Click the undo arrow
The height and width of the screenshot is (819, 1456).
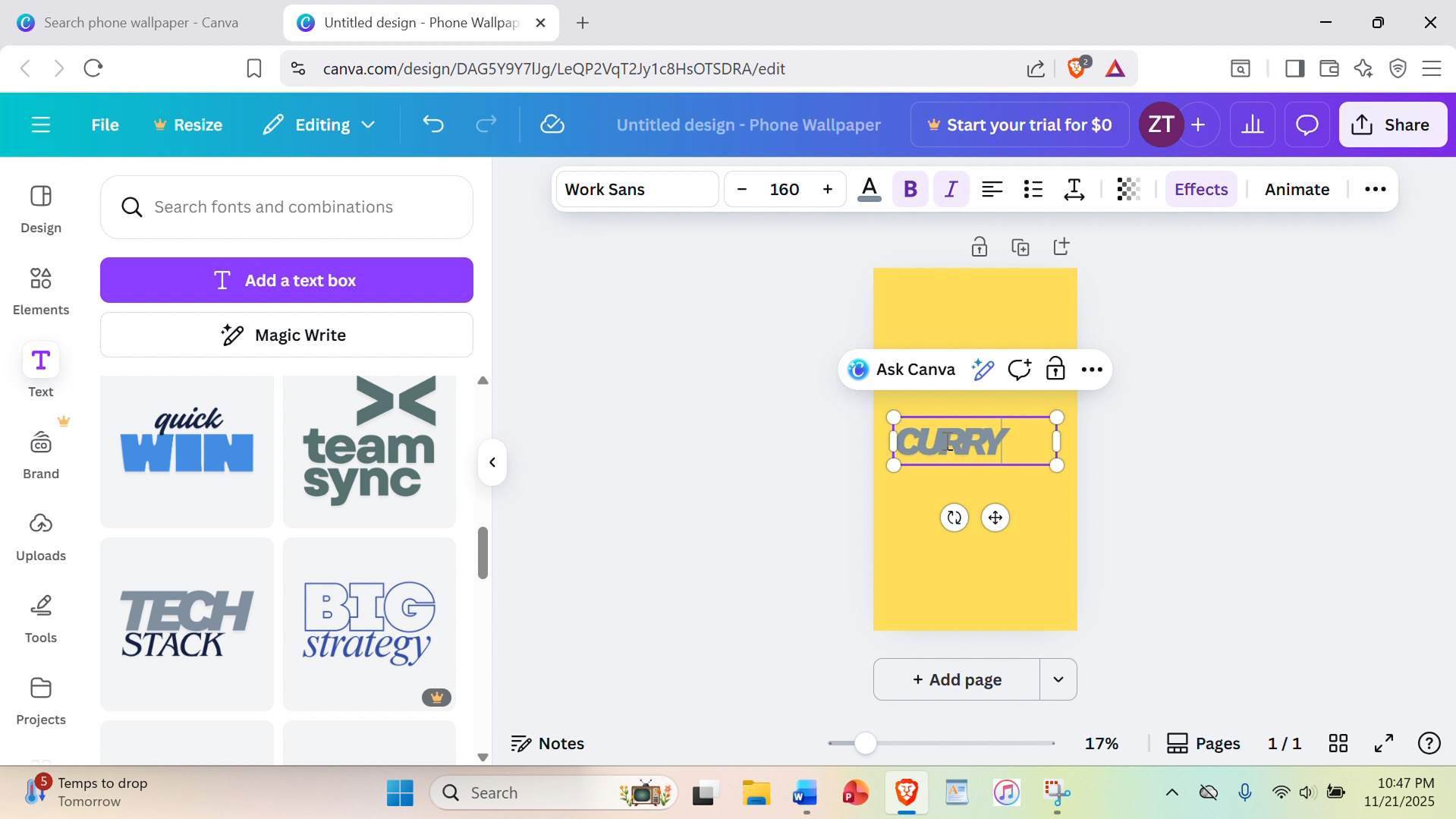coord(433,124)
